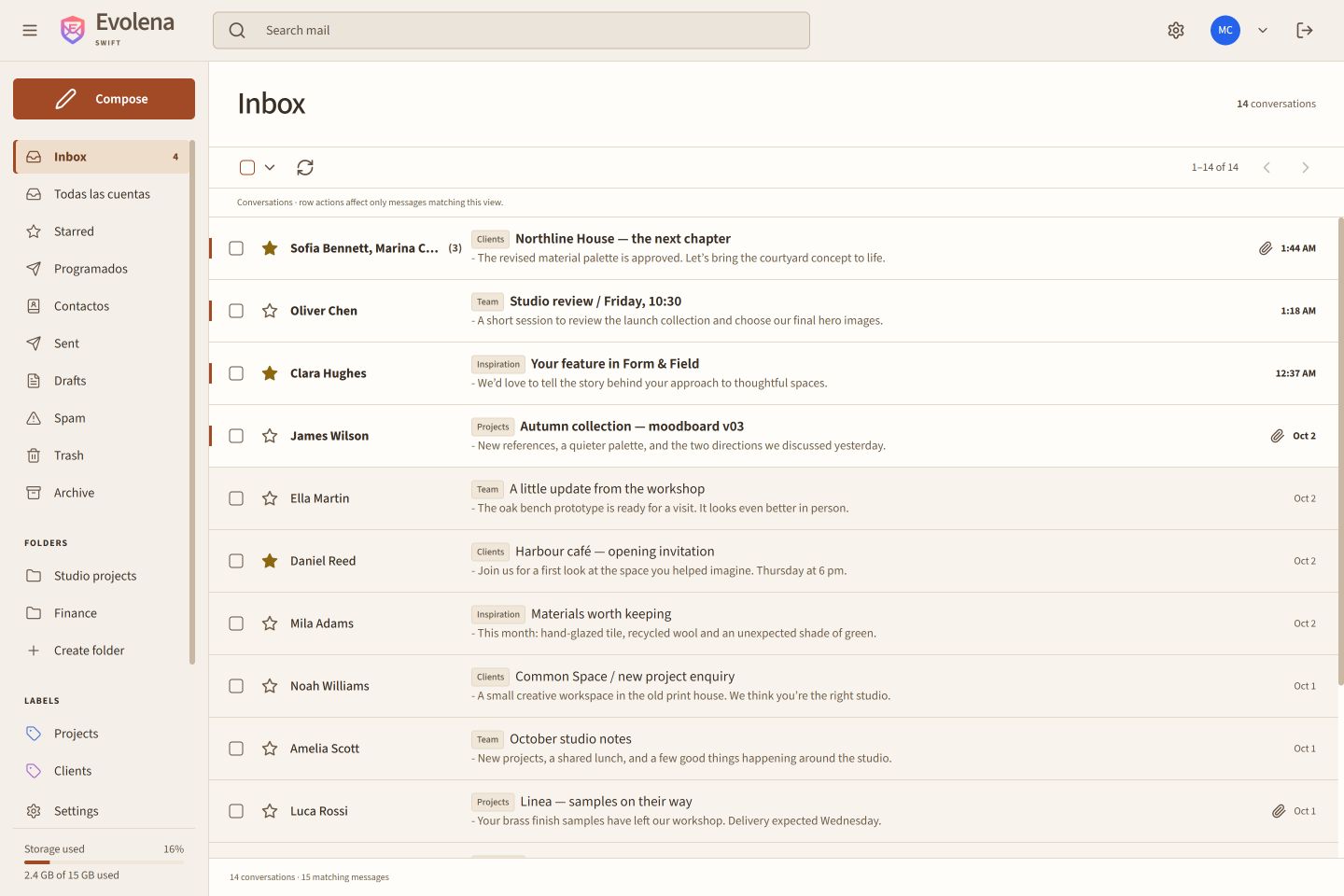Open the Settings link in sidebar
The width and height of the screenshot is (1344, 896).
click(102, 811)
